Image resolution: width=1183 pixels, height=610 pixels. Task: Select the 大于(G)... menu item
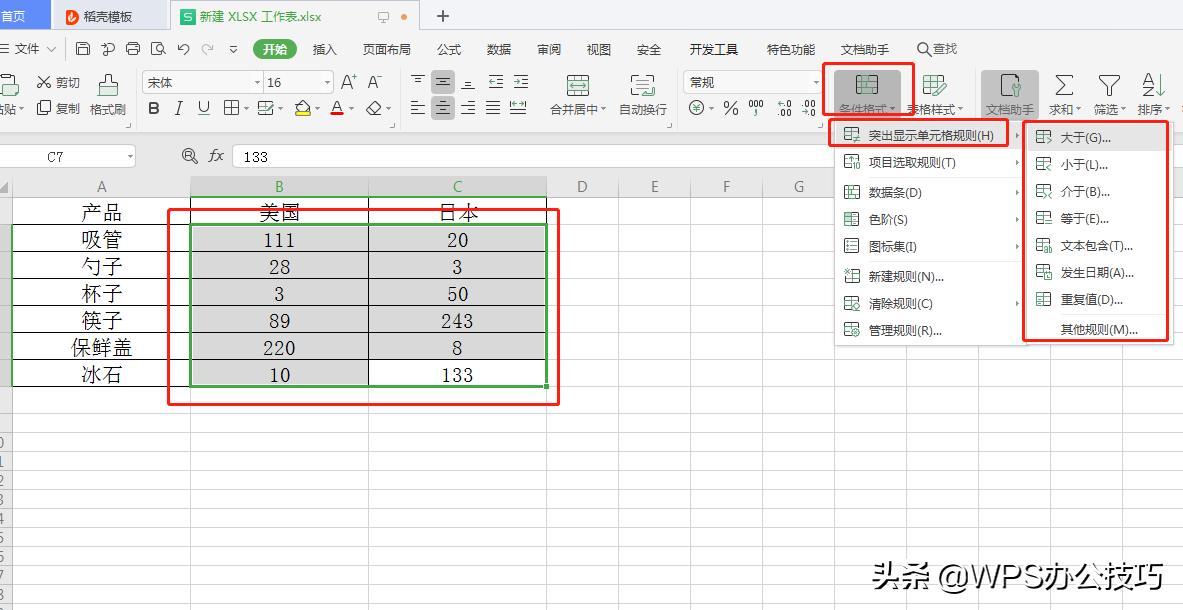pos(1085,138)
